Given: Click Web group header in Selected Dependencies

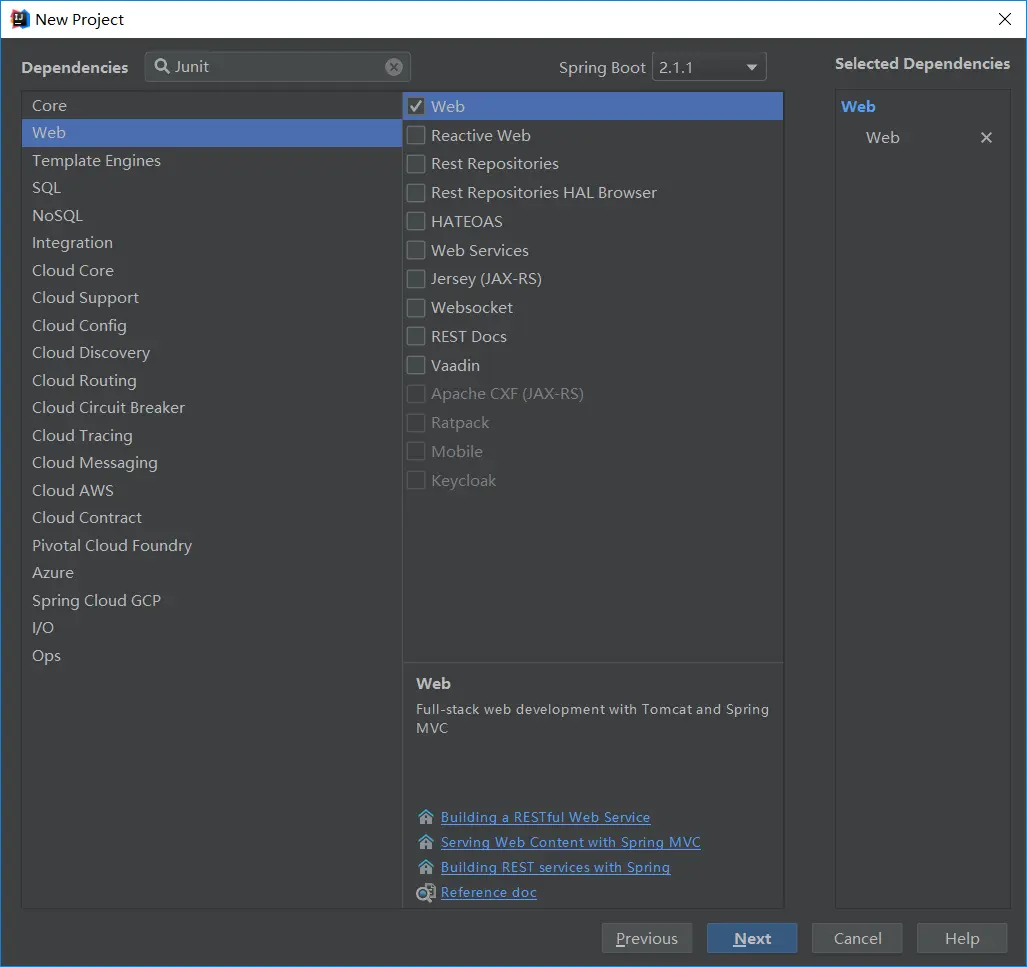Looking at the screenshot, I should 858,107.
